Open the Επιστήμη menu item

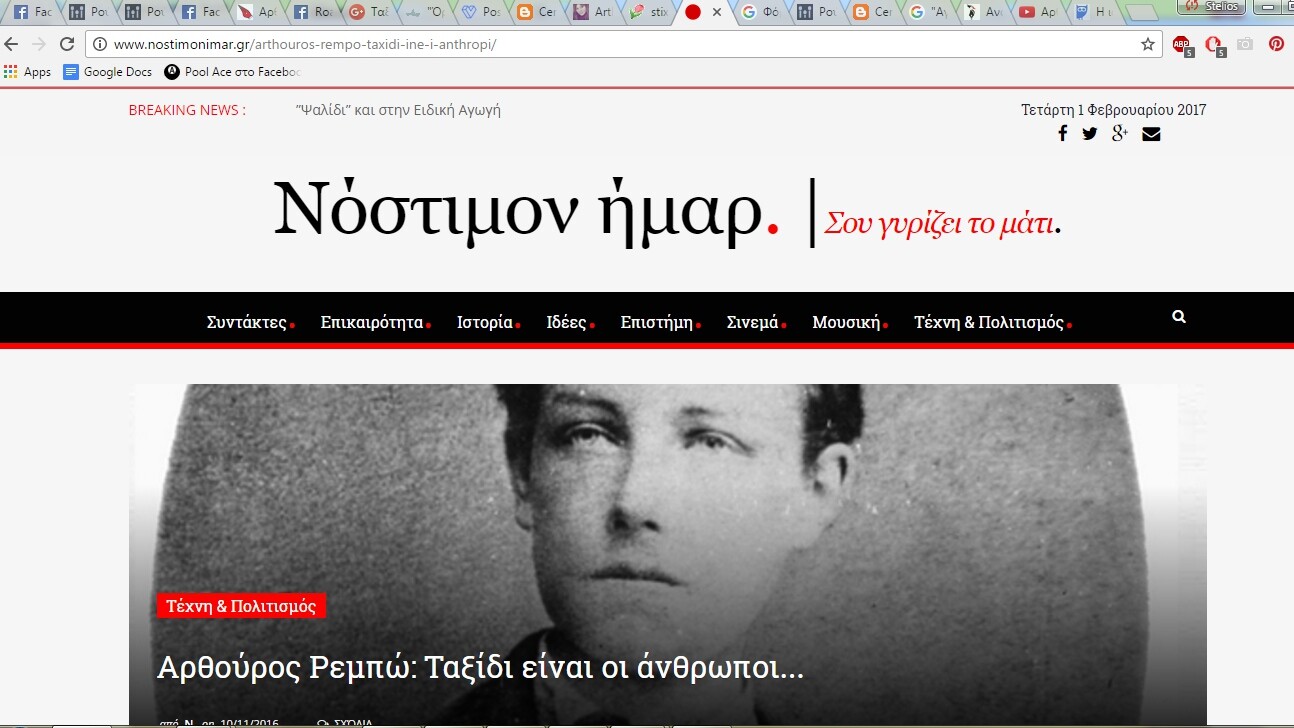click(x=660, y=323)
